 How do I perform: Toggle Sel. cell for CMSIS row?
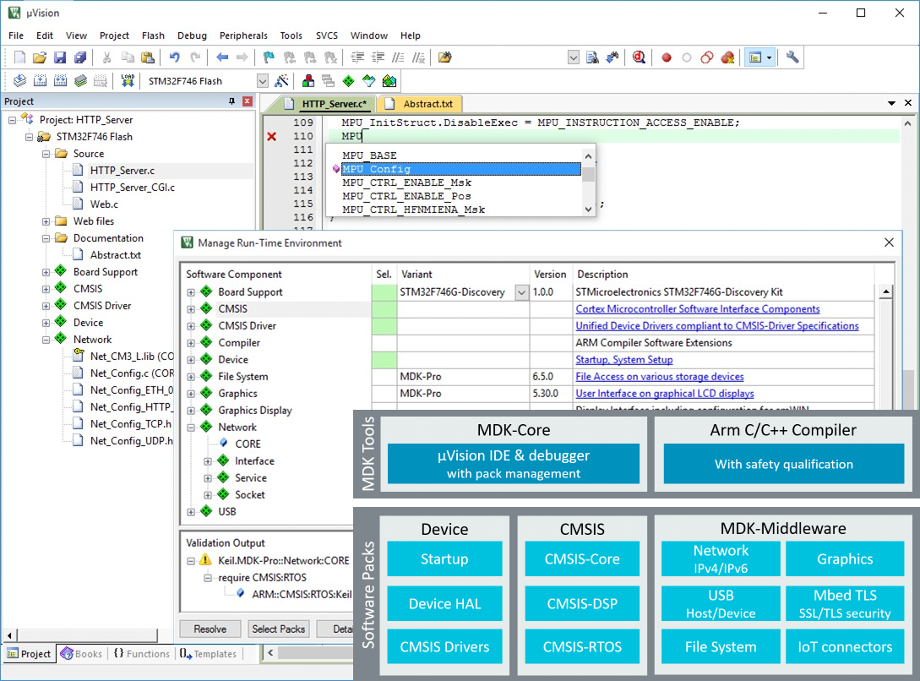(384, 309)
